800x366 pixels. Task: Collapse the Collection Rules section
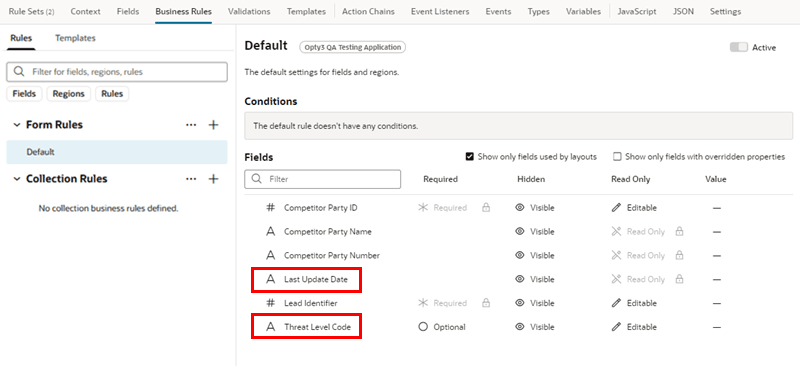[17, 179]
